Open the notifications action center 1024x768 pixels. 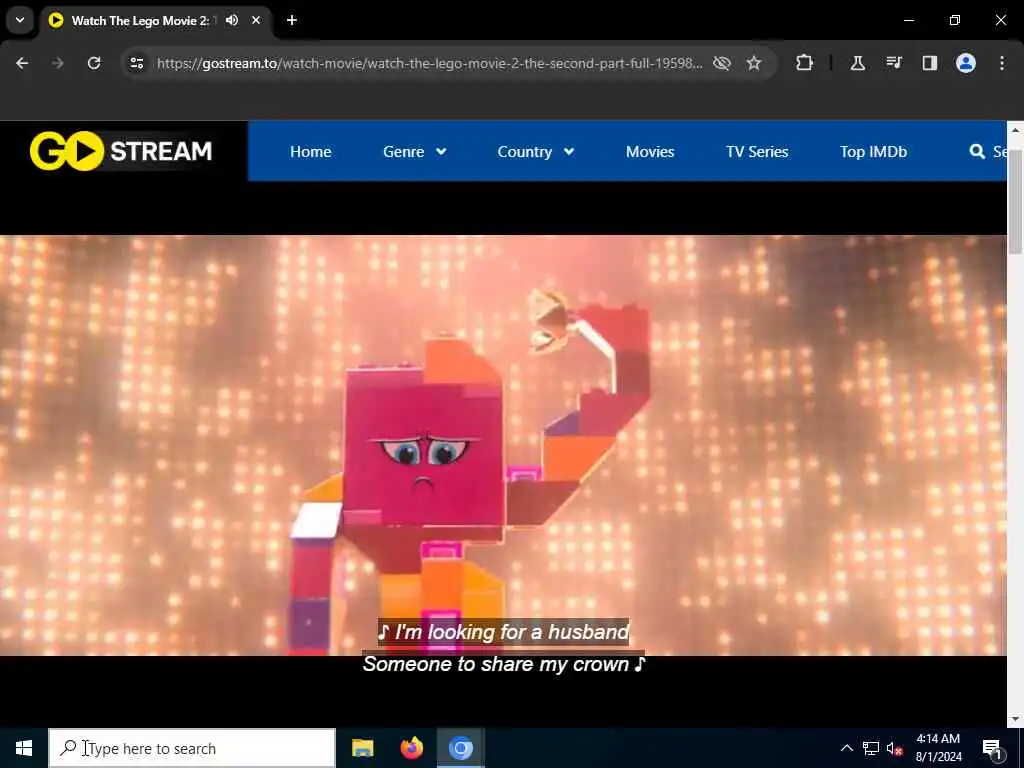[991, 748]
